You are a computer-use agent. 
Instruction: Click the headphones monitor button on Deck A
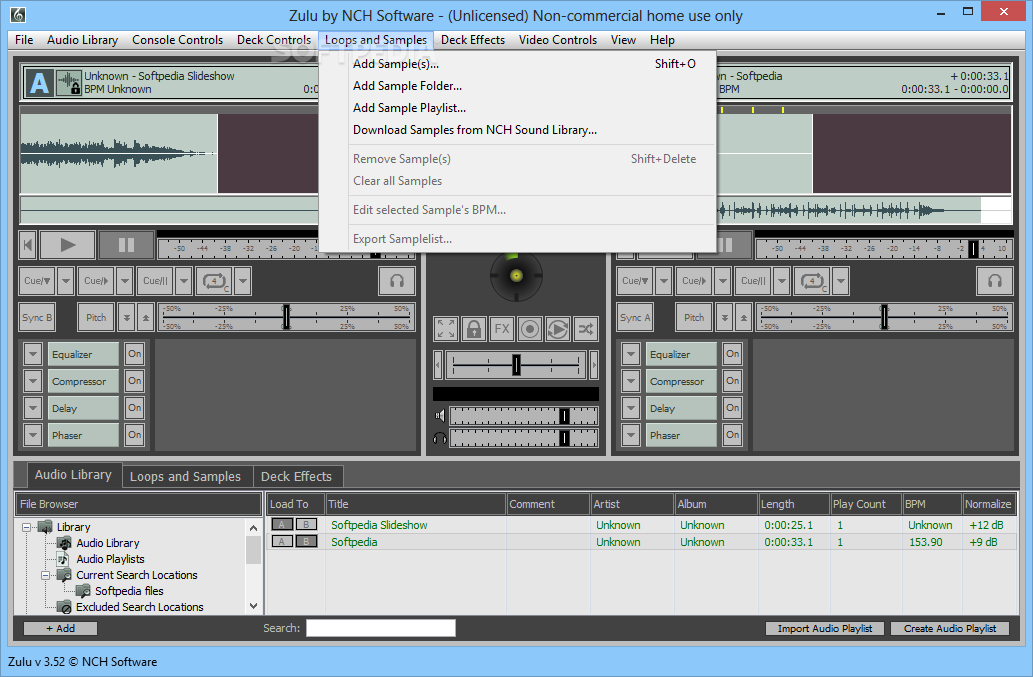click(397, 281)
